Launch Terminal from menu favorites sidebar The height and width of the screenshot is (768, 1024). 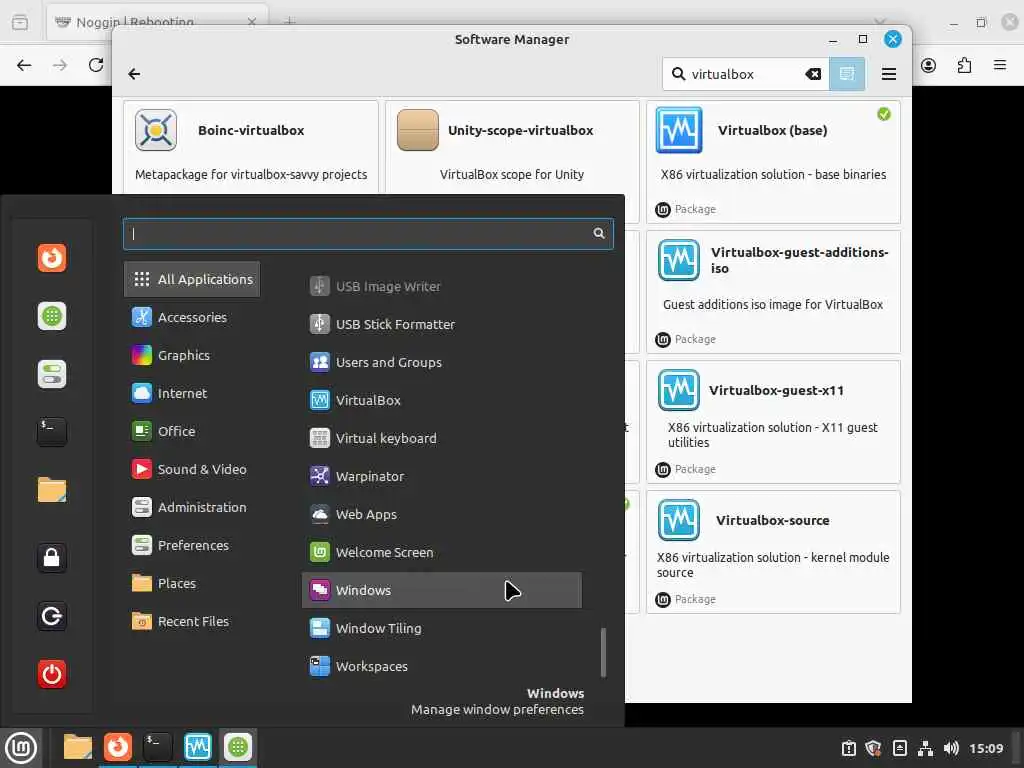point(52,432)
